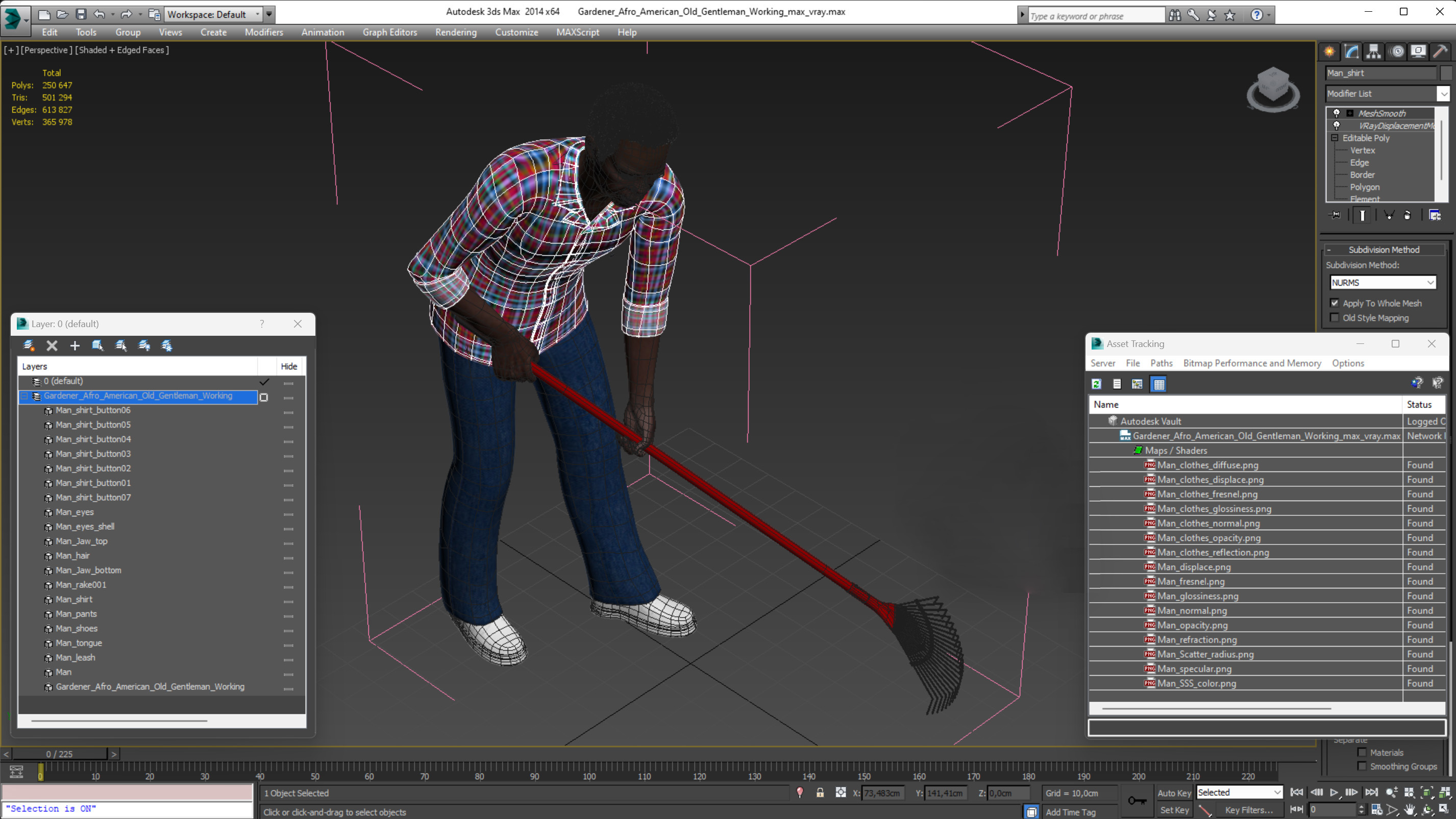Click Create New Layer icon in Layer dialog
Screen dimensions: 1456x819
pyautogui.click(x=29, y=345)
